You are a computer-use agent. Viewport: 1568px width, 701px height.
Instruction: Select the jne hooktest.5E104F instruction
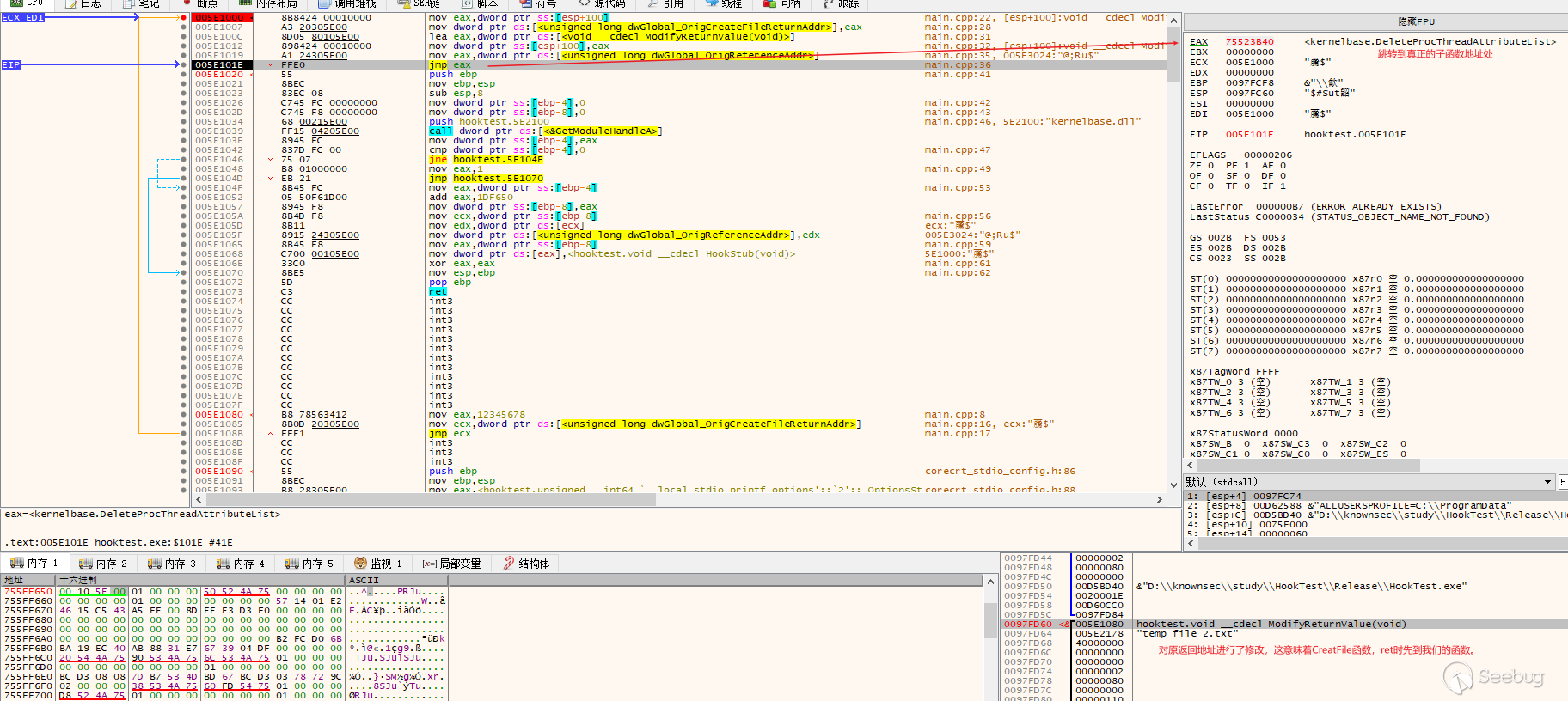(x=485, y=159)
